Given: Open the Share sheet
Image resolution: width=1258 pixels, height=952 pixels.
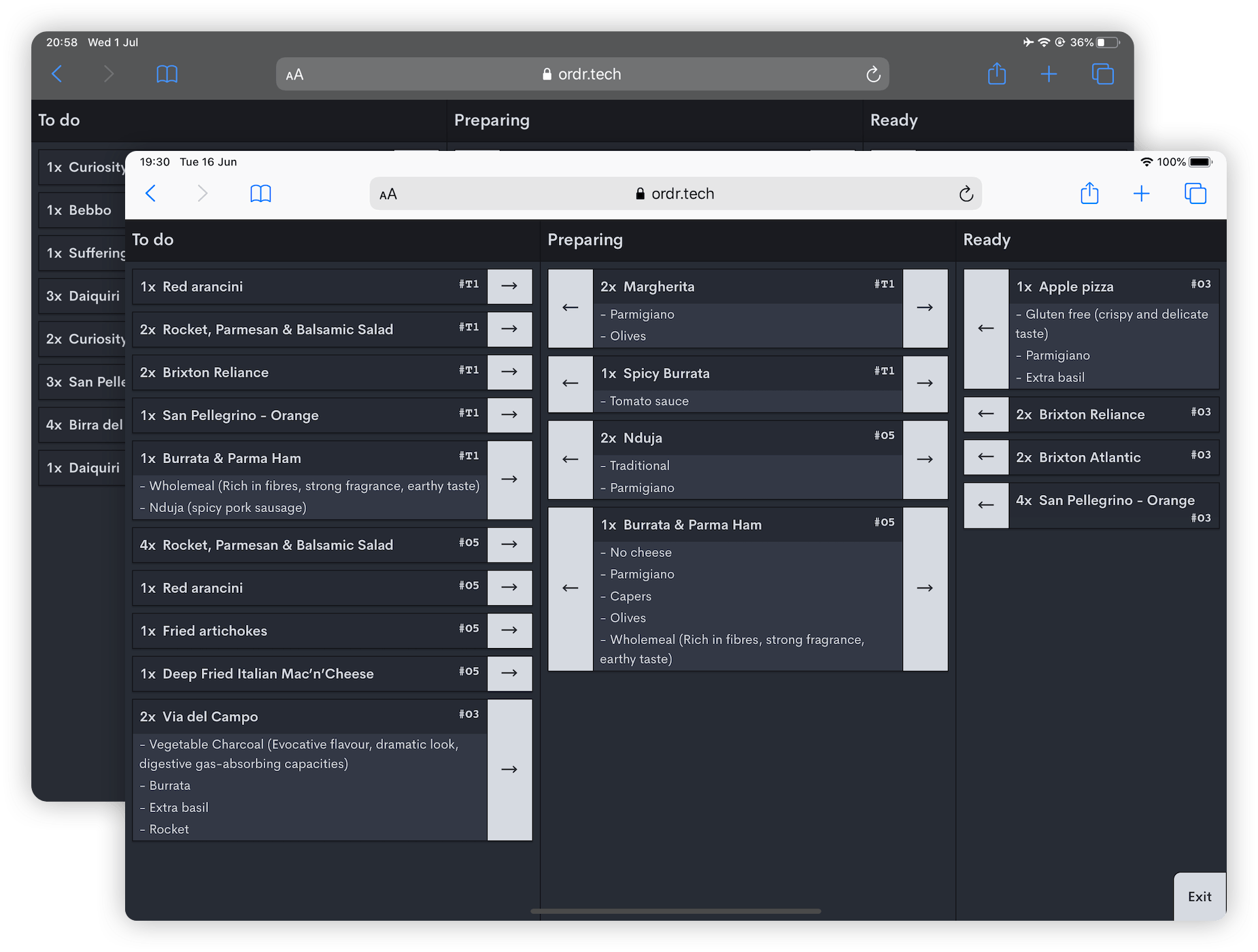Looking at the screenshot, I should (x=1089, y=193).
